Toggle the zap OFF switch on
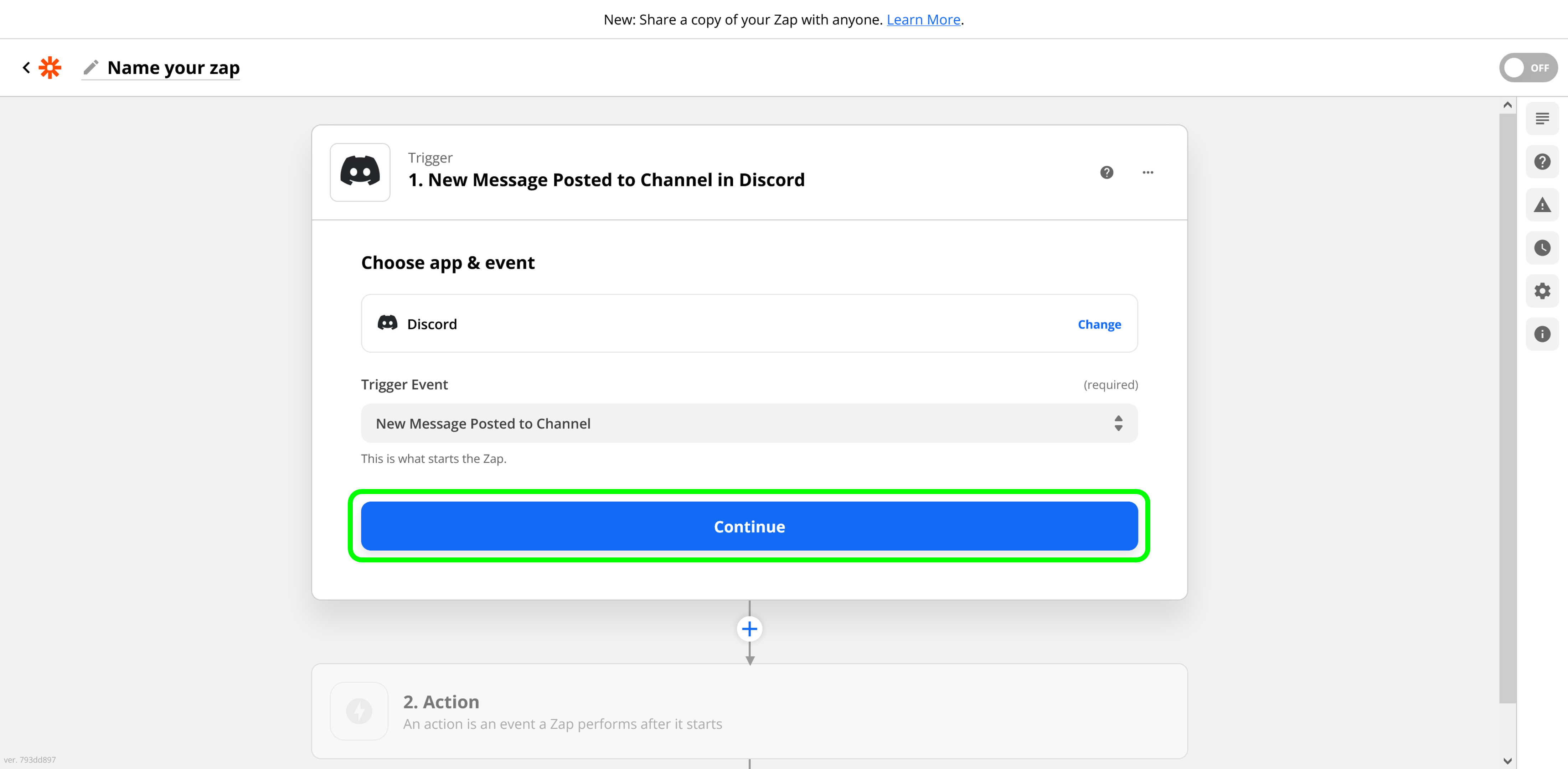Screen dimensions: 1568x769 tap(1528, 68)
